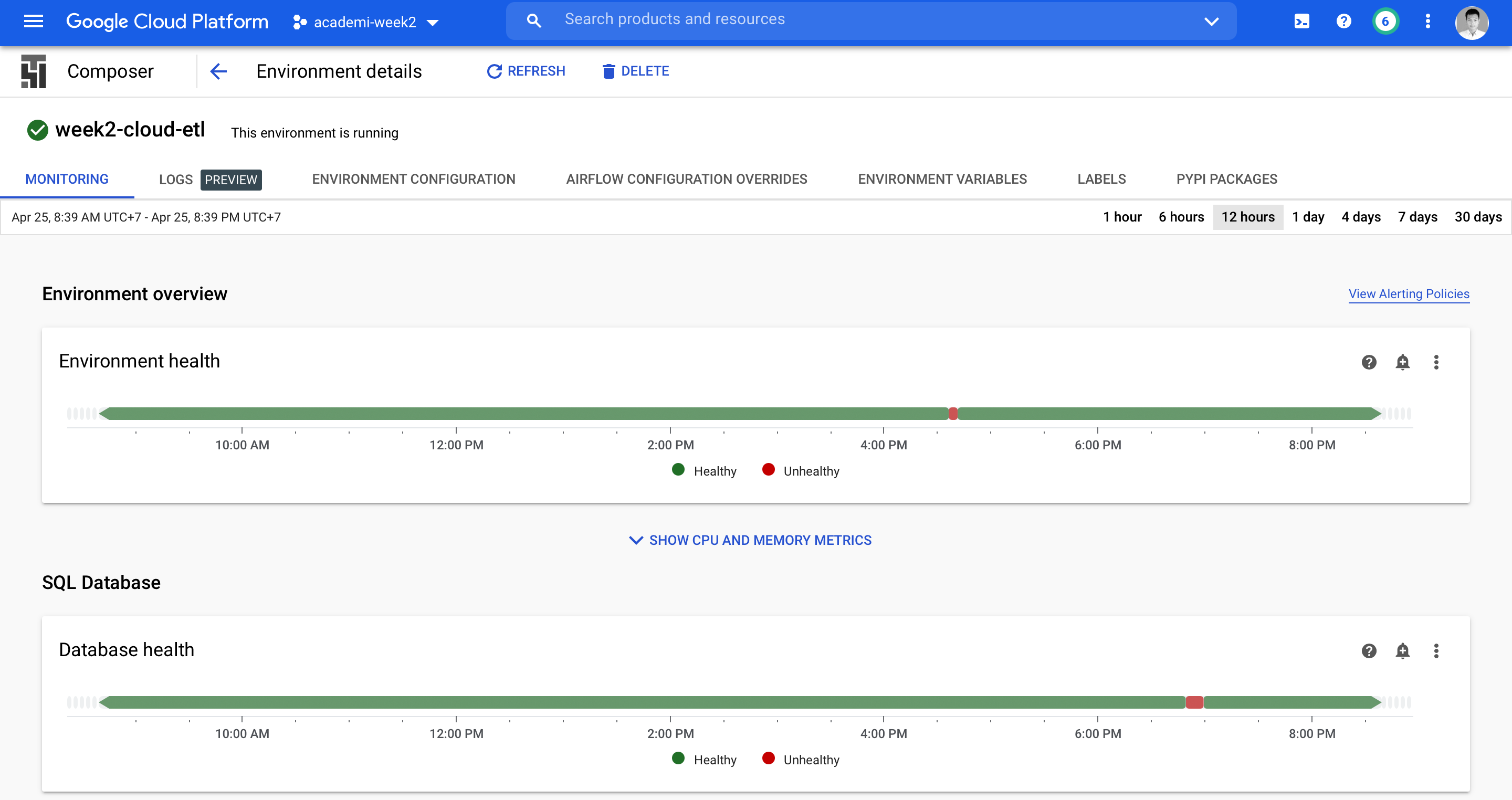Image resolution: width=1512 pixels, height=800 pixels.
Task: Click the Composer product logo
Action: 34,71
